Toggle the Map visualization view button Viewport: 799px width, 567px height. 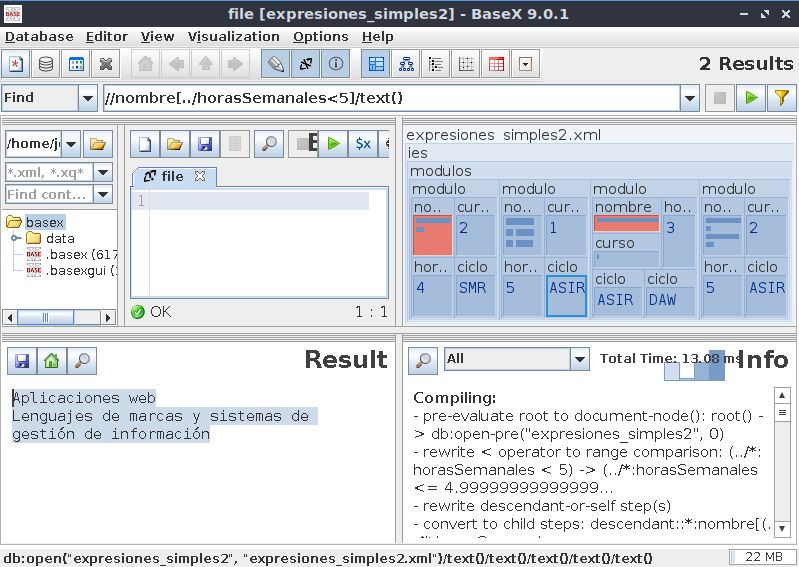point(376,65)
